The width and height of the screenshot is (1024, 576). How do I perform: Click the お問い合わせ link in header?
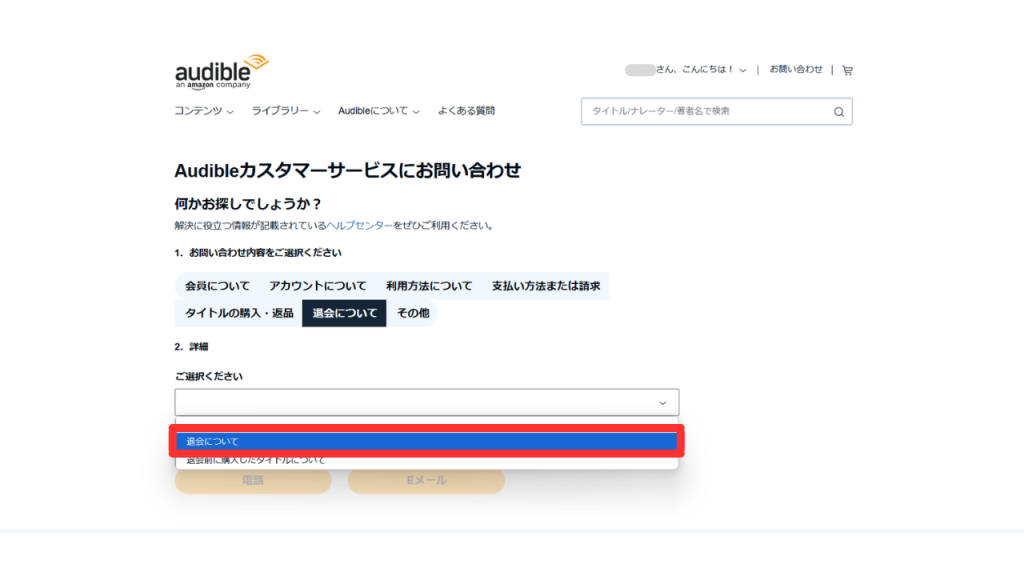795,69
